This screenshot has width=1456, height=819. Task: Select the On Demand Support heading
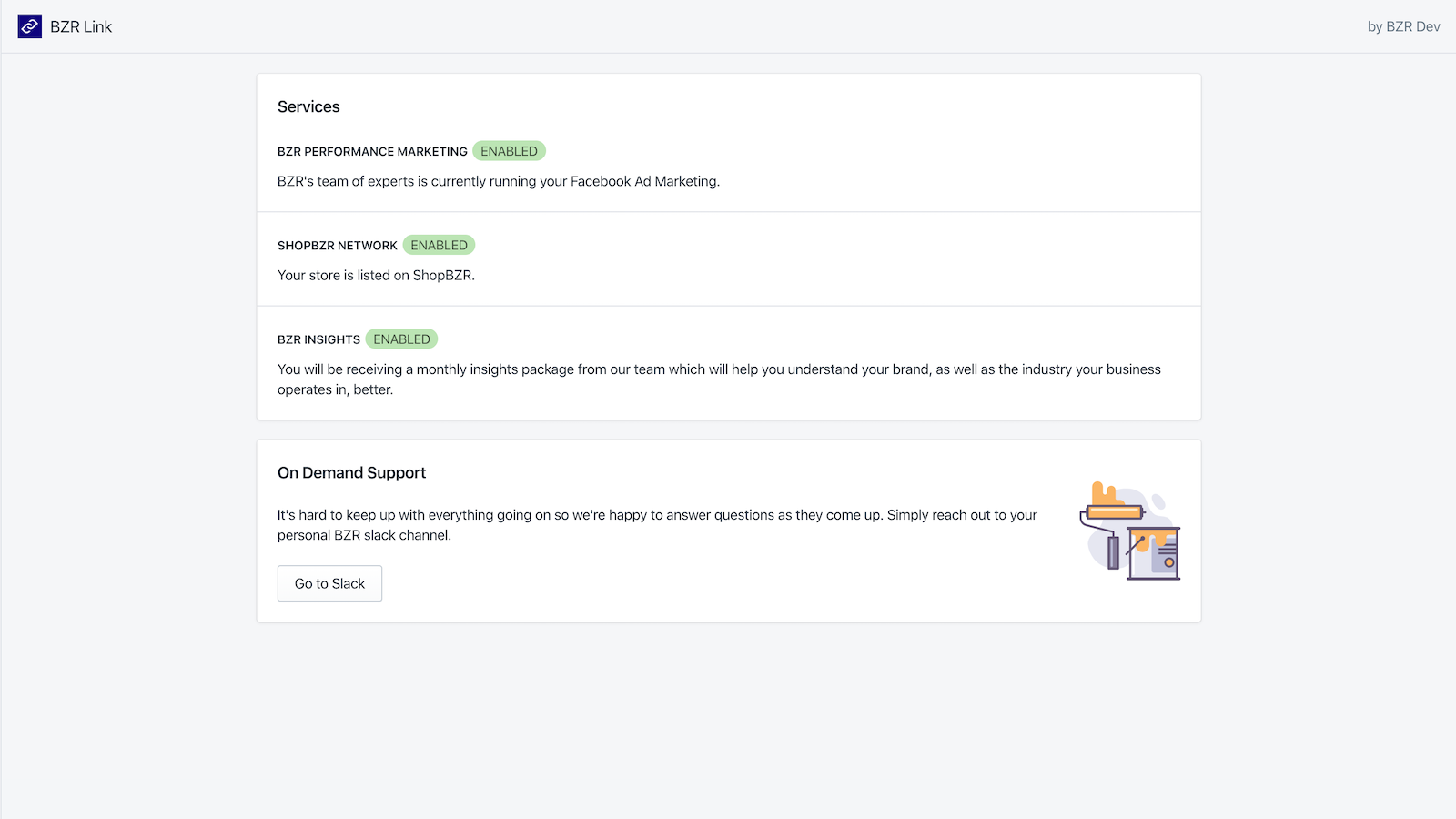pos(351,472)
